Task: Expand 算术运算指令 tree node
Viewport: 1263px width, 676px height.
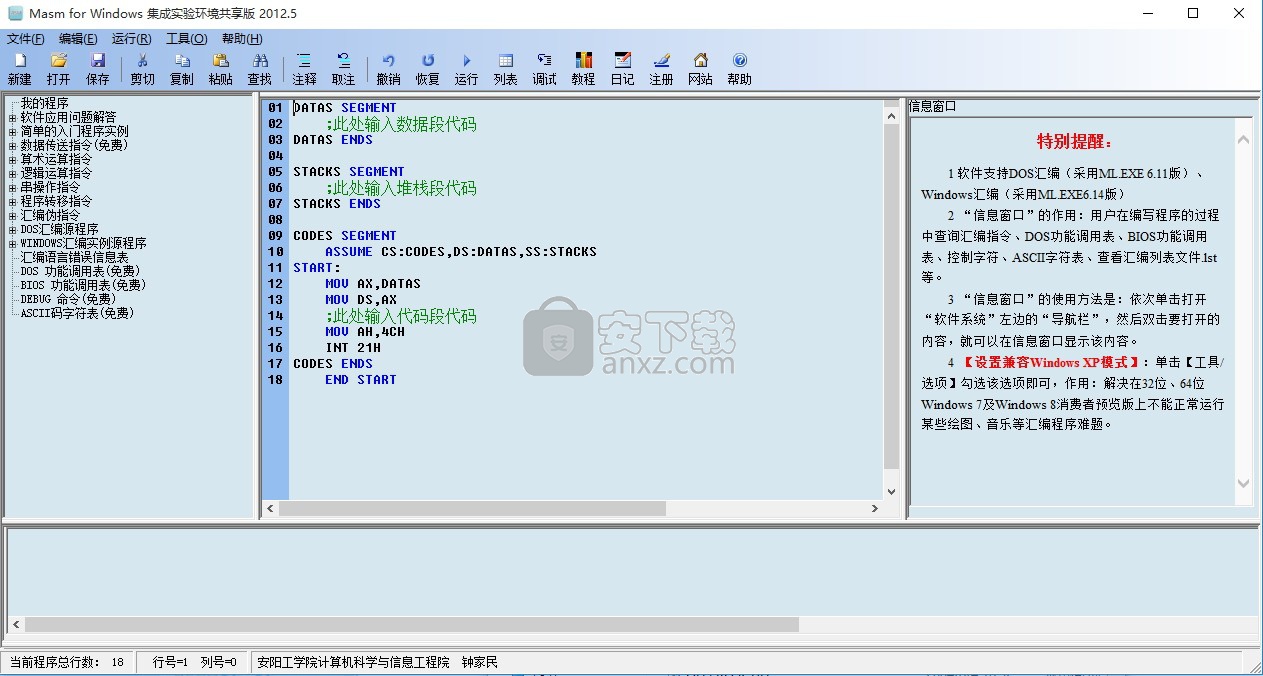Action: point(13,159)
